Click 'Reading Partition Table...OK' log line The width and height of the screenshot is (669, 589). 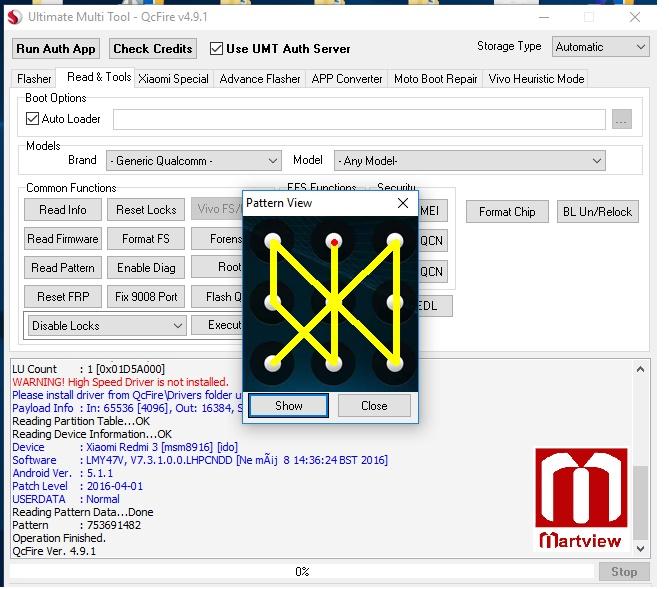pos(81,421)
